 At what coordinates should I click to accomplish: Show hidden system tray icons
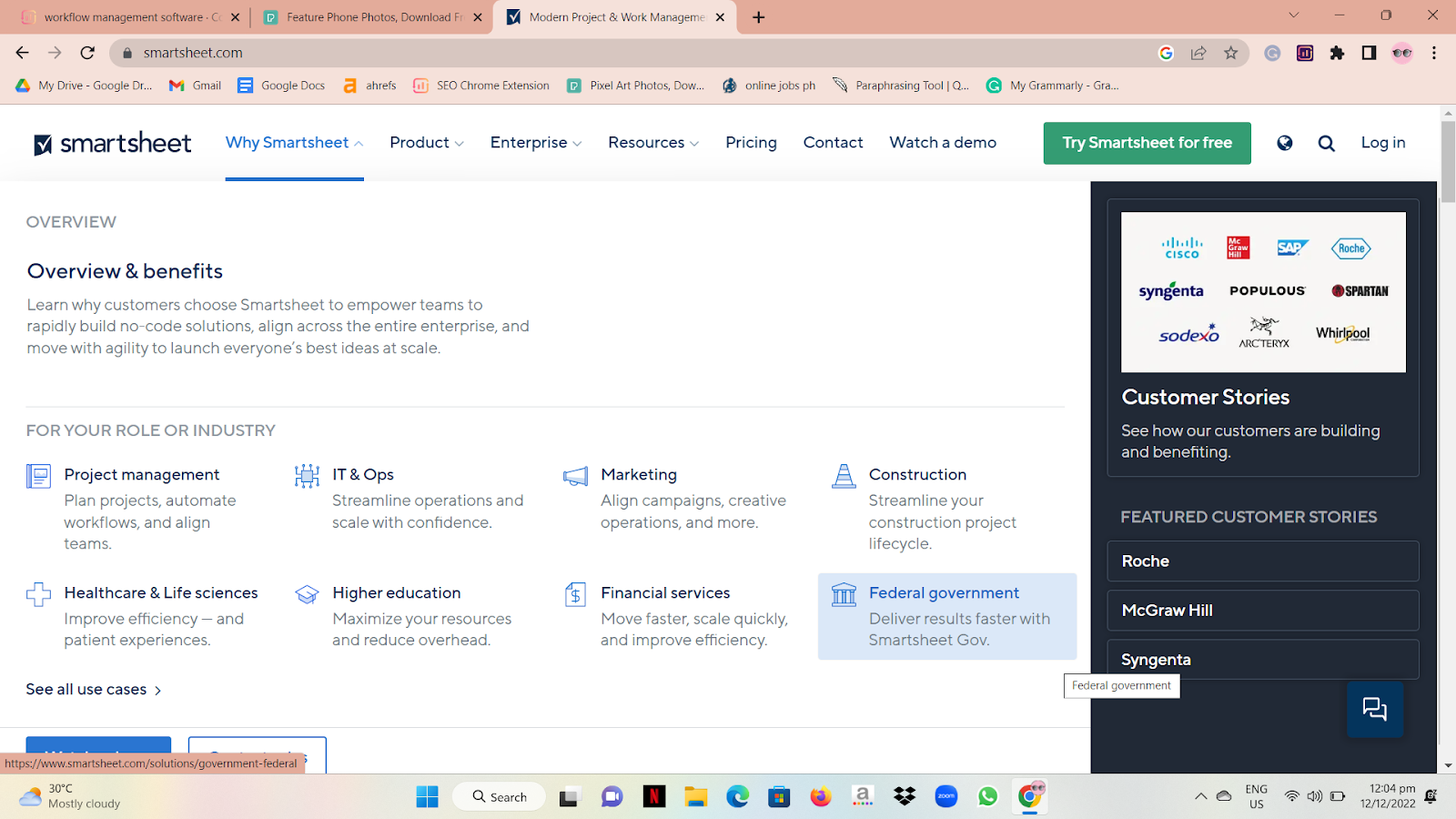tap(1201, 796)
